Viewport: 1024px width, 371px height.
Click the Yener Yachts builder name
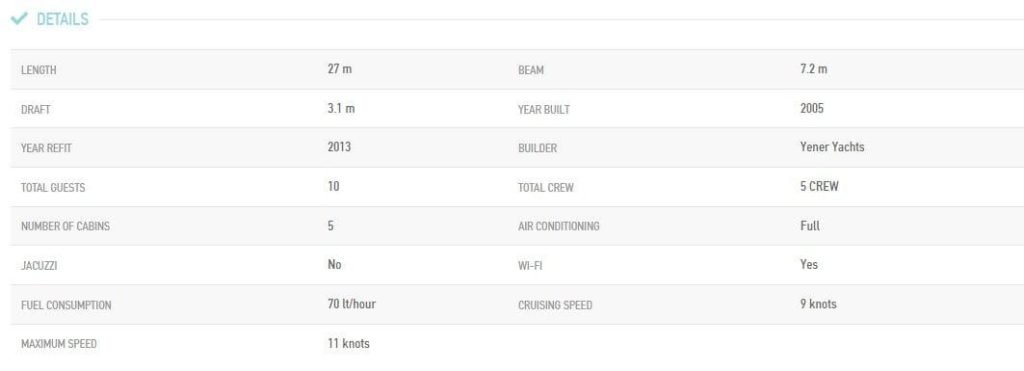click(832, 147)
